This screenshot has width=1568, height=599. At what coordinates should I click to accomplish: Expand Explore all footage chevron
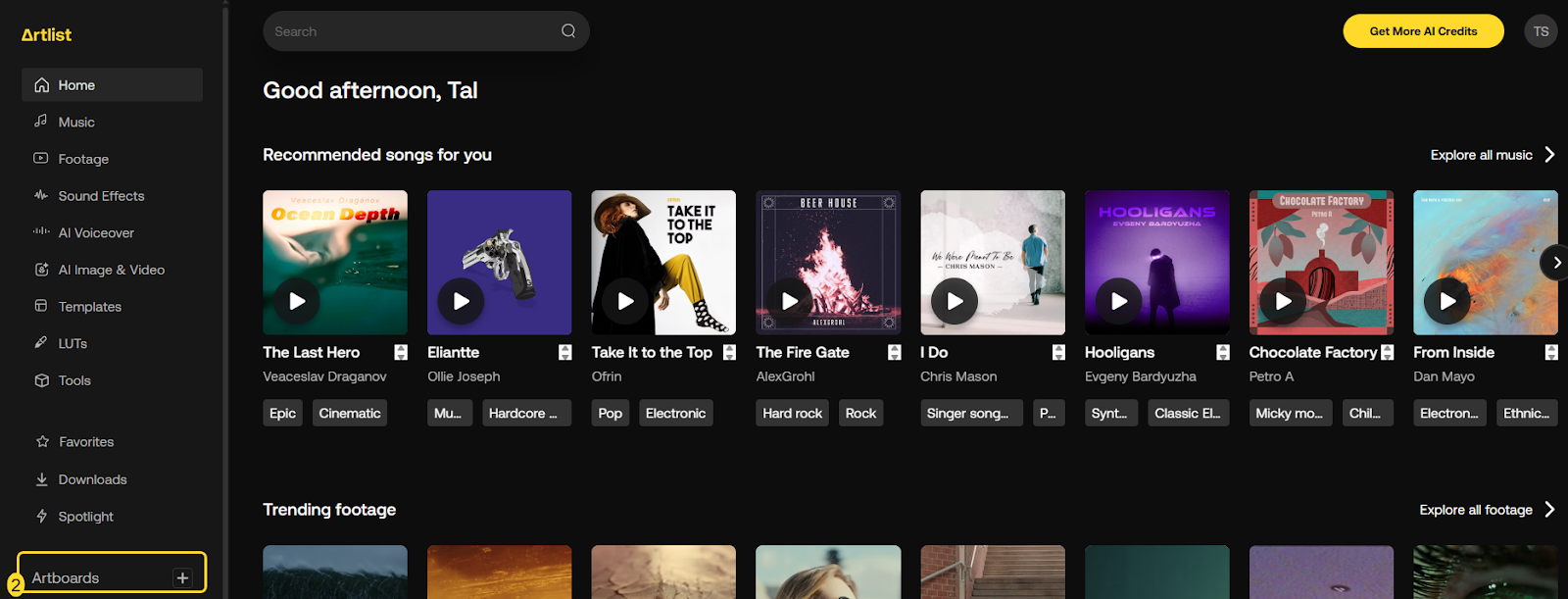coord(1549,510)
